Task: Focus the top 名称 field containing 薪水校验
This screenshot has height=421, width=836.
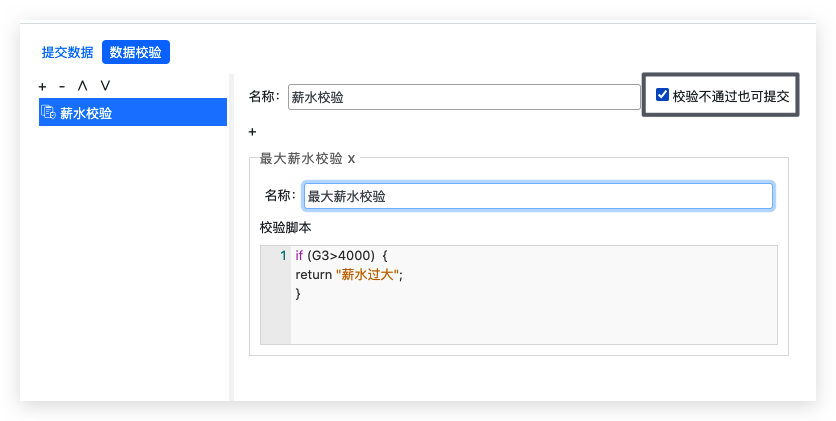Action: 464,97
